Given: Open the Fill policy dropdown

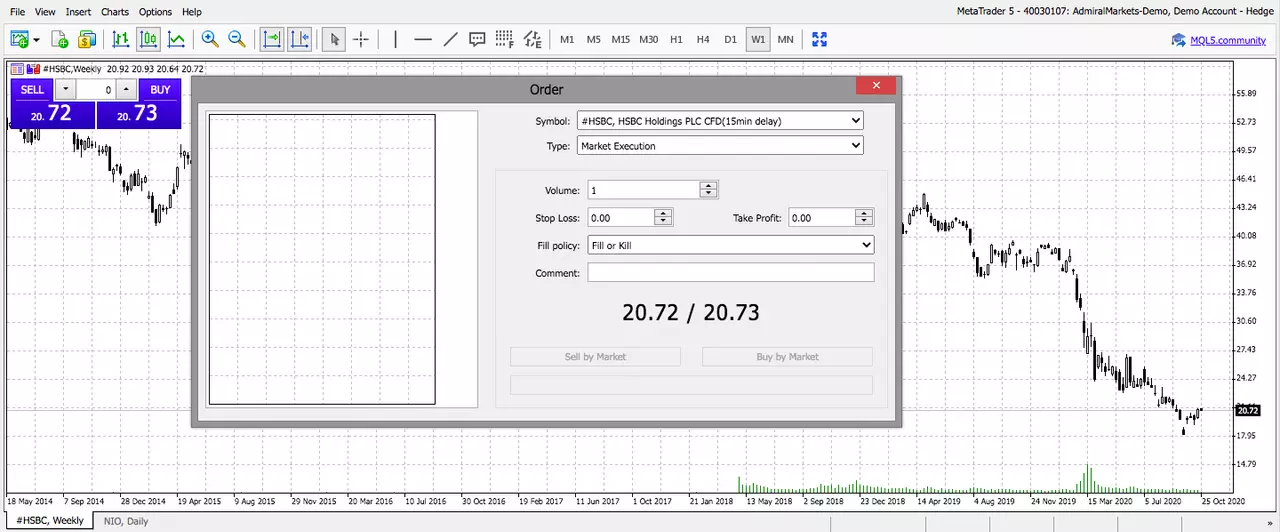Looking at the screenshot, I should (731, 245).
